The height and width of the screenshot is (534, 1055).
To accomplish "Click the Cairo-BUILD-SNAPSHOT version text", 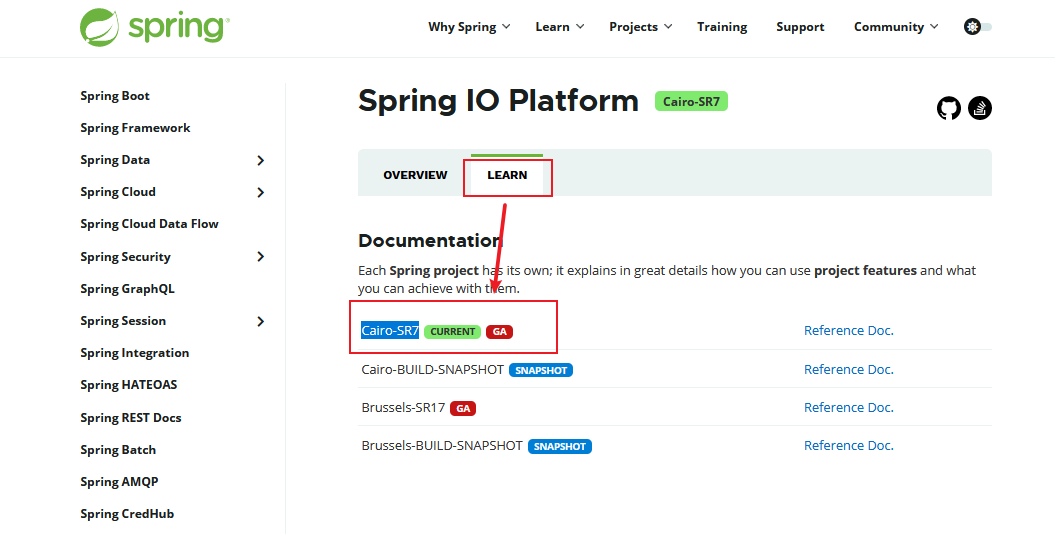I will pos(433,369).
